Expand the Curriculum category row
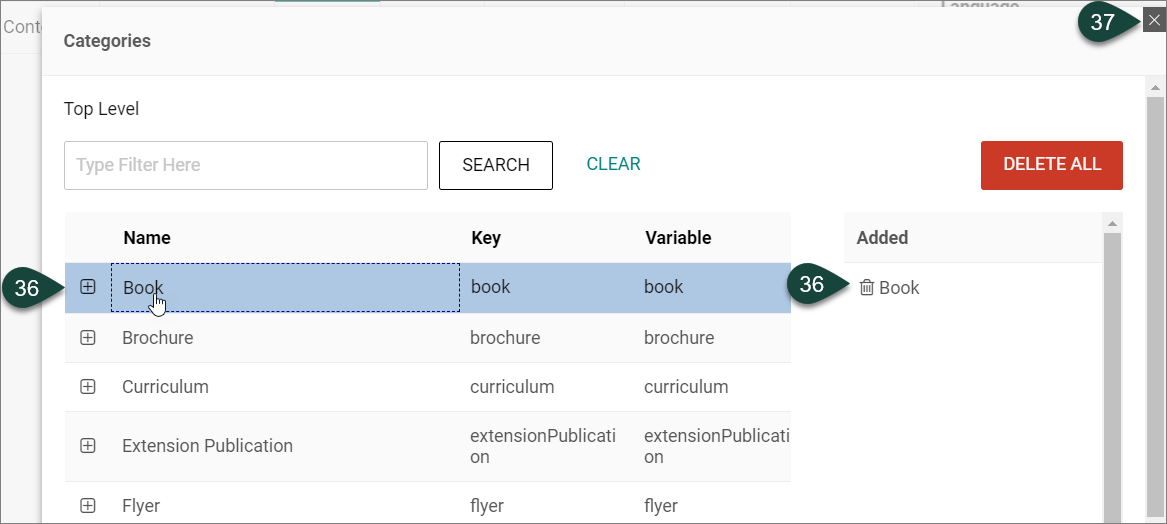 88,387
